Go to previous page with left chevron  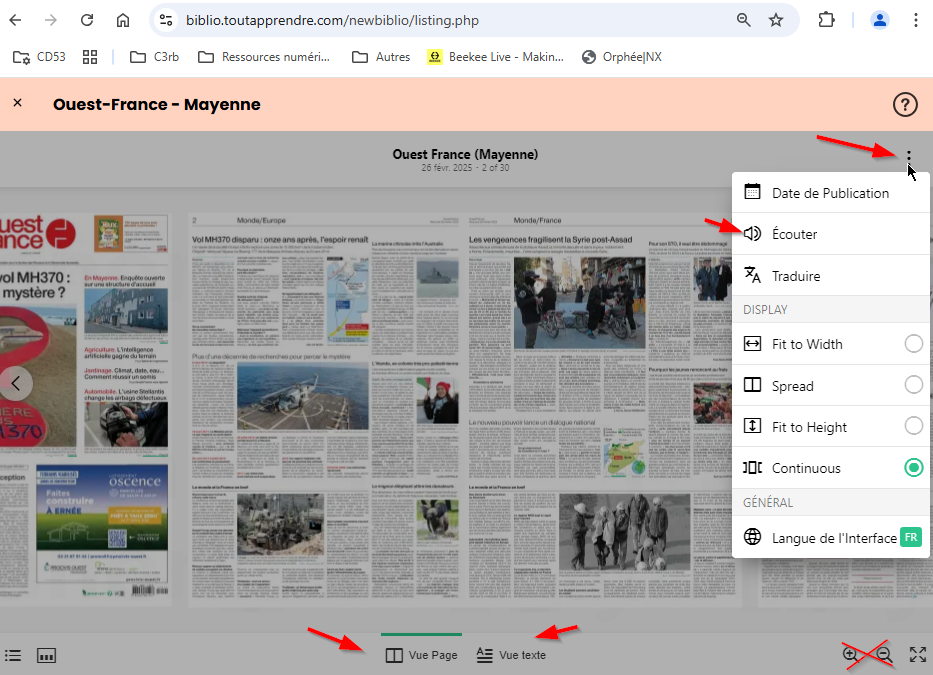point(16,381)
